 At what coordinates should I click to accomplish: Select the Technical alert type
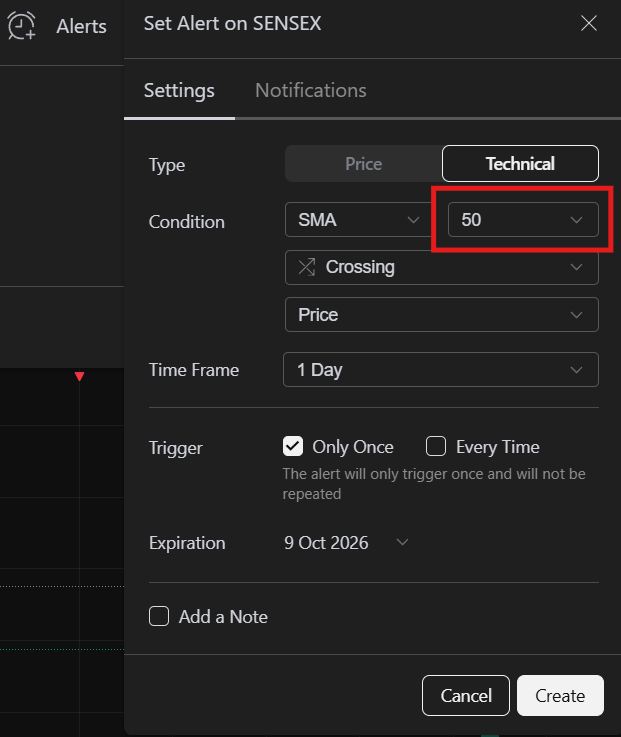(520, 164)
